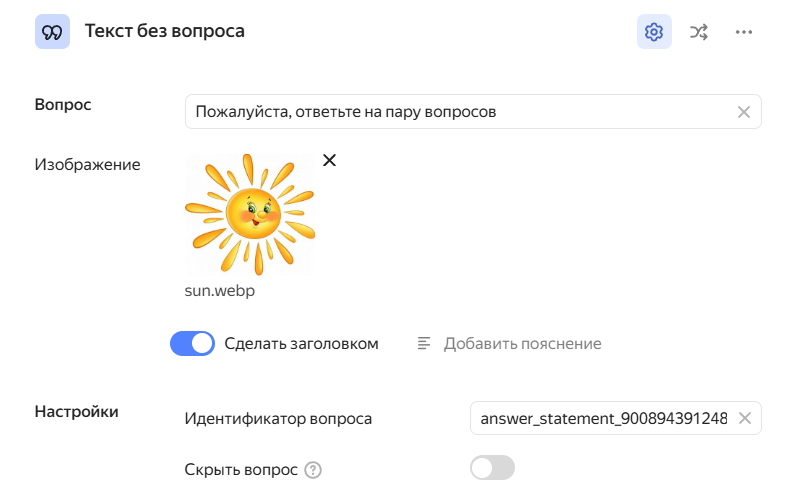Remove the sun.webp image
Viewport: 792px width, 494px height.
(329, 160)
